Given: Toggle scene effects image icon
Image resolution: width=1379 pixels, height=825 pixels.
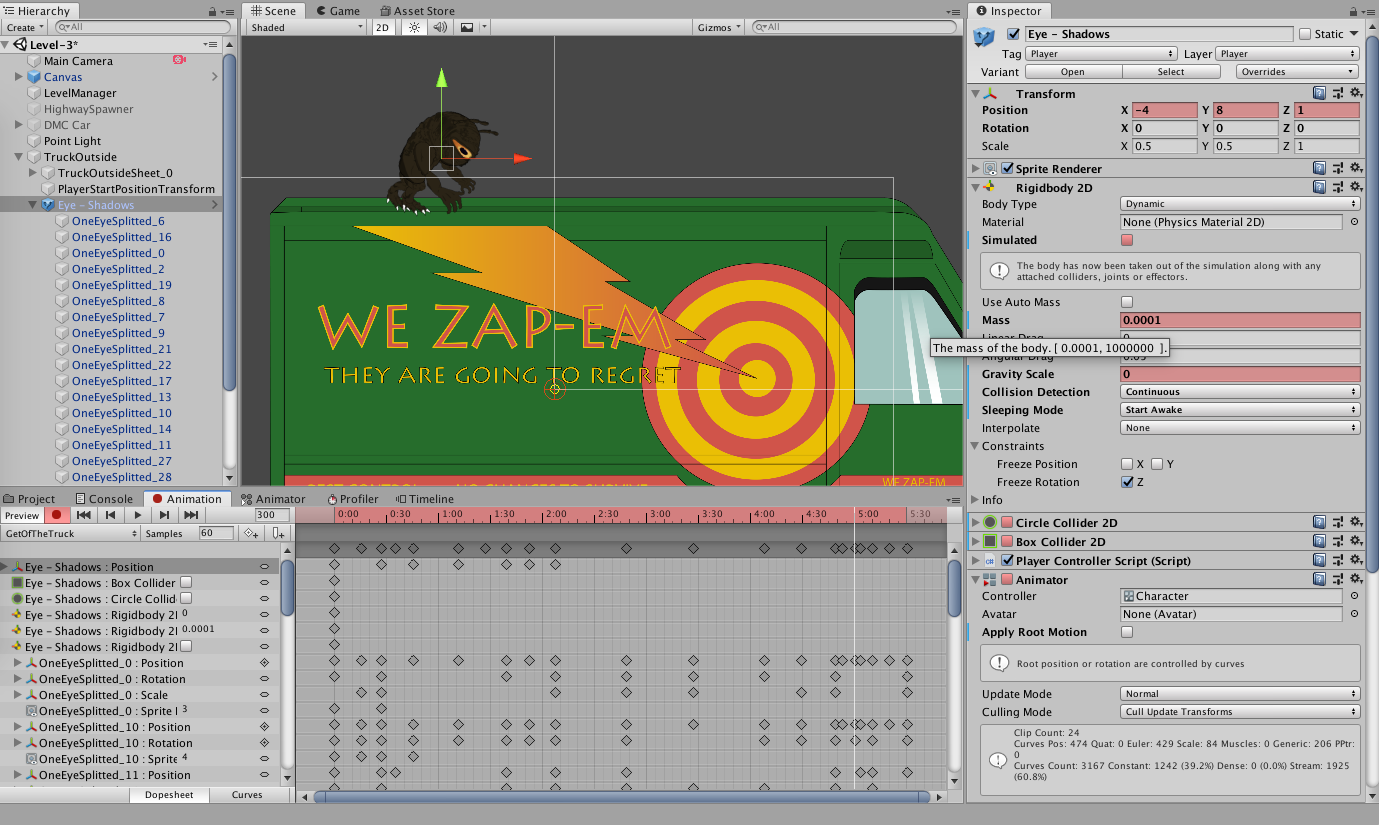Looking at the screenshot, I should 466,28.
